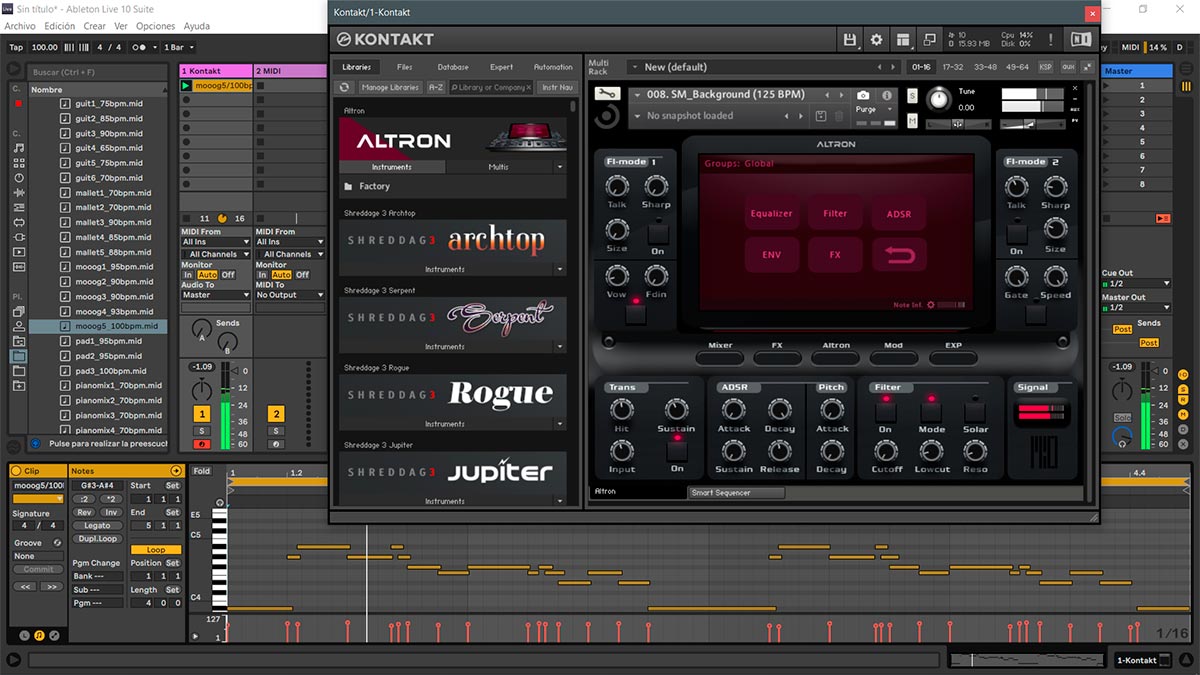Click the ADSR button on Altron display
Image resolution: width=1200 pixels, height=675 pixels.
tap(899, 213)
